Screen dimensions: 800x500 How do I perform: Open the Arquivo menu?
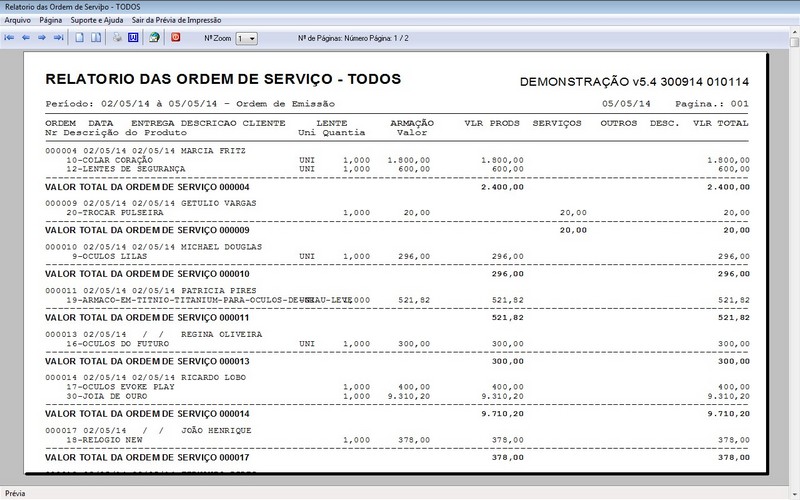(18, 20)
